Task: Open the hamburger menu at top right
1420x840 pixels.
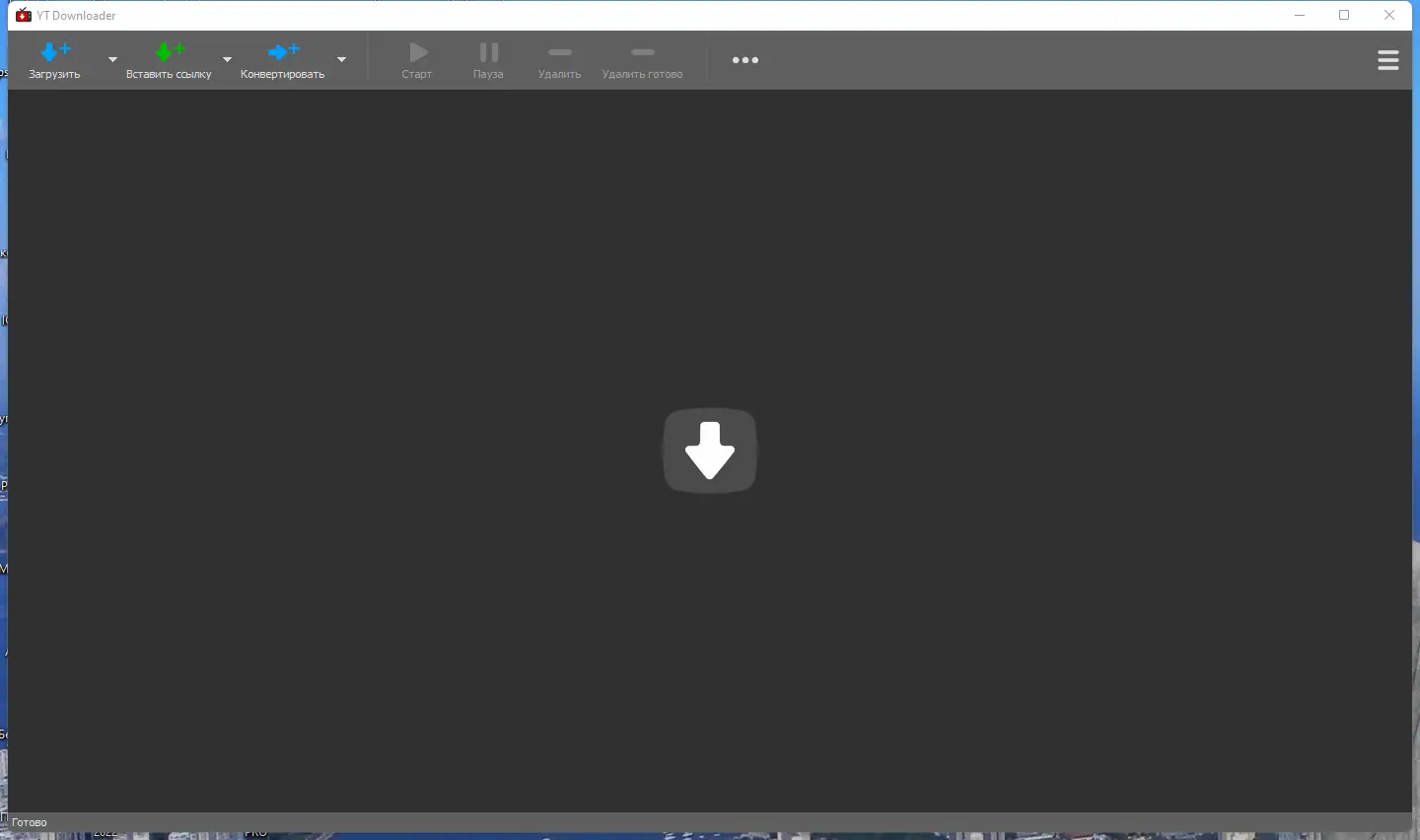Action: click(1387, 60)
